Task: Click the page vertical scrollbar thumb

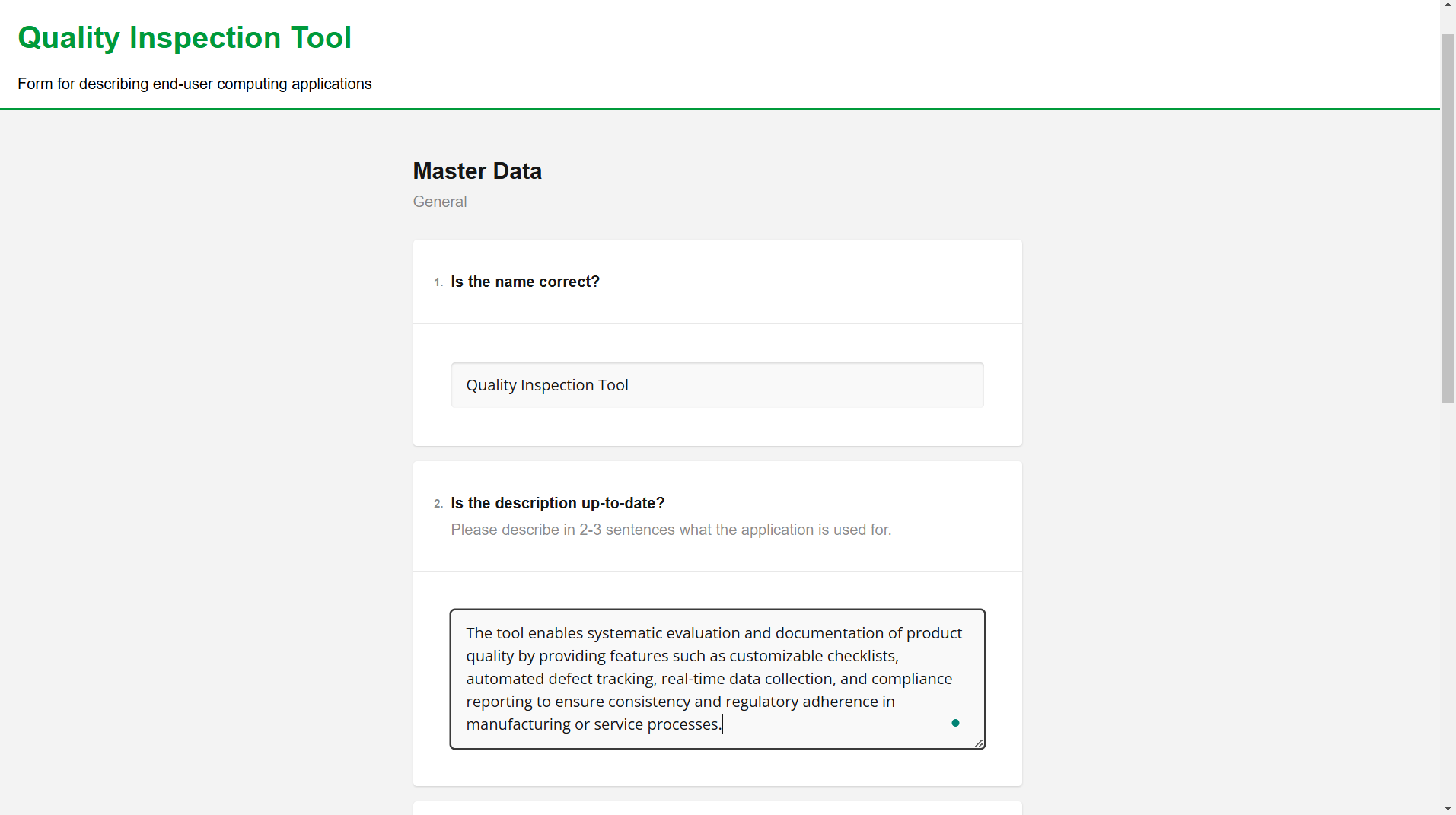Action: 1448,218
